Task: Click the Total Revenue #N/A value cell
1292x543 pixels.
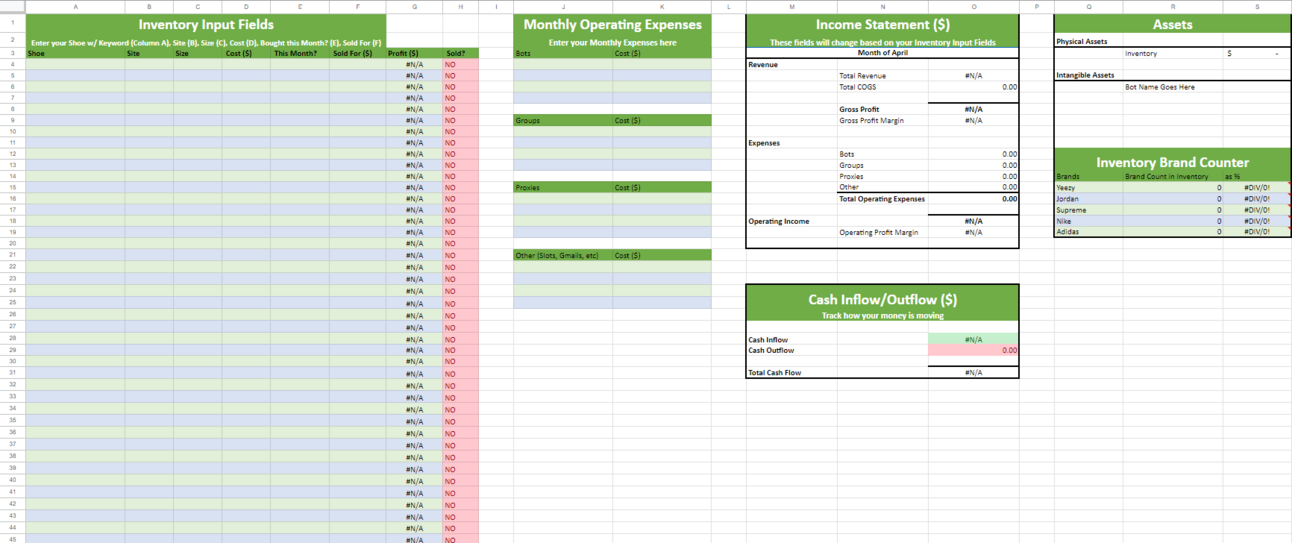Action: [x=973, y=76]
